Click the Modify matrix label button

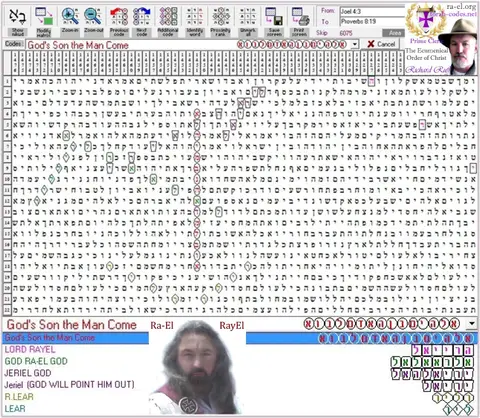[44, 32]
